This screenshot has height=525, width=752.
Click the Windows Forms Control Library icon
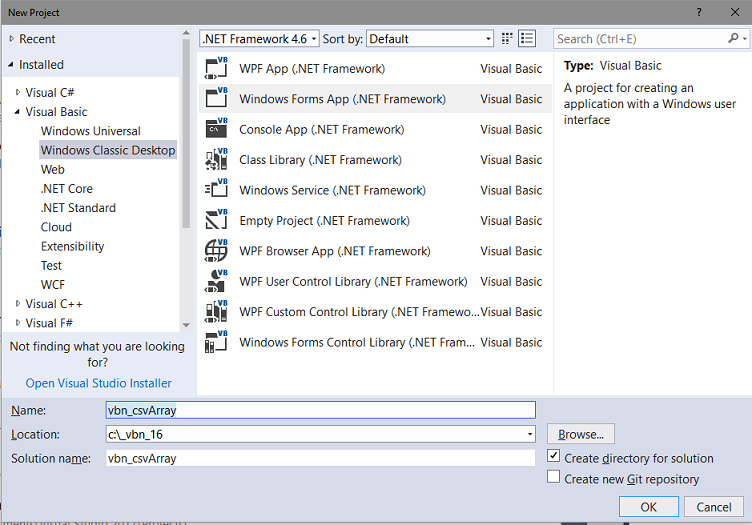[x=216, y=342]
